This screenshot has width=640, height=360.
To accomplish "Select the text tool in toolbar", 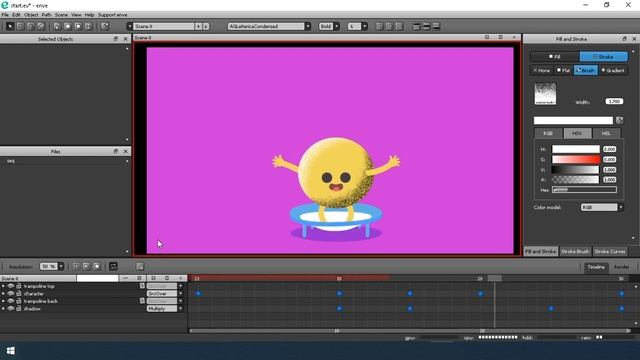I will (88, 26).
